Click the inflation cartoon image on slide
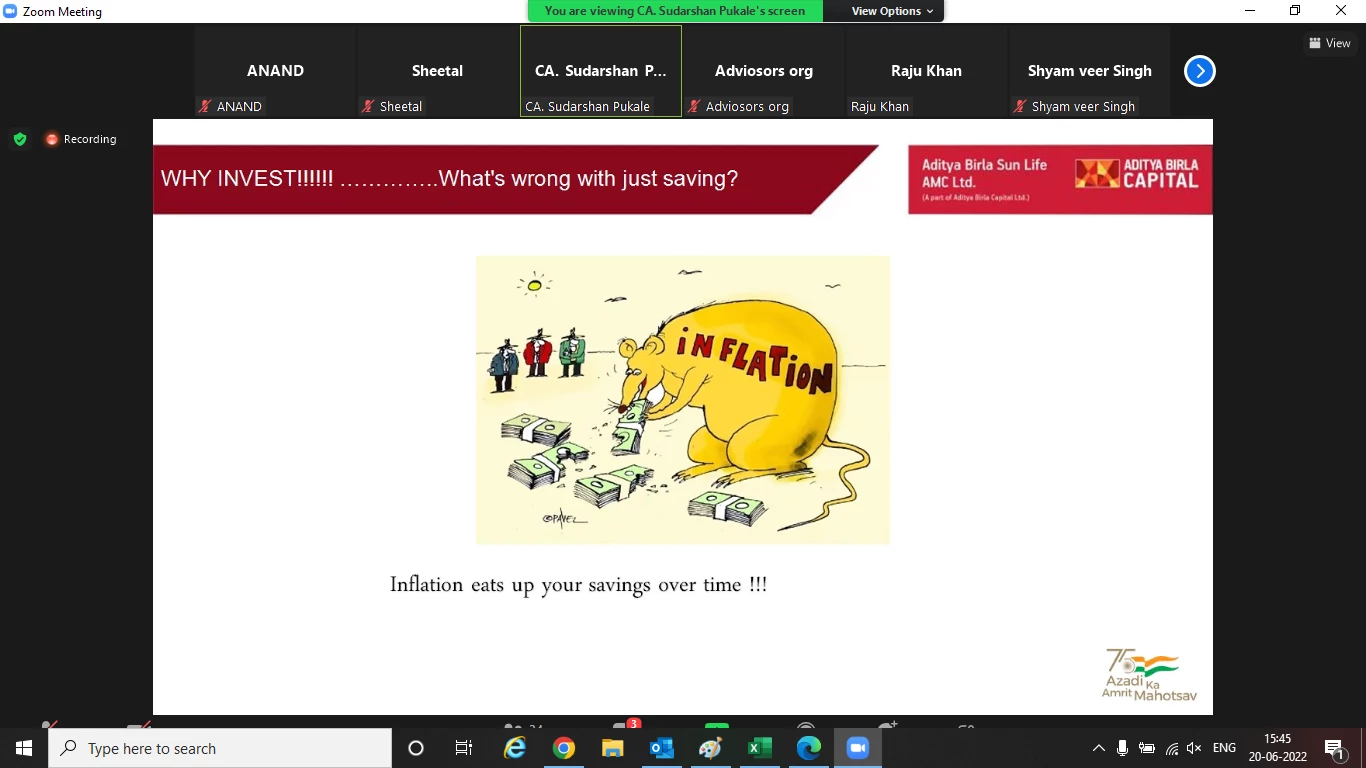Viewport: 1366px width, 768px height. [x=682, y=400]
